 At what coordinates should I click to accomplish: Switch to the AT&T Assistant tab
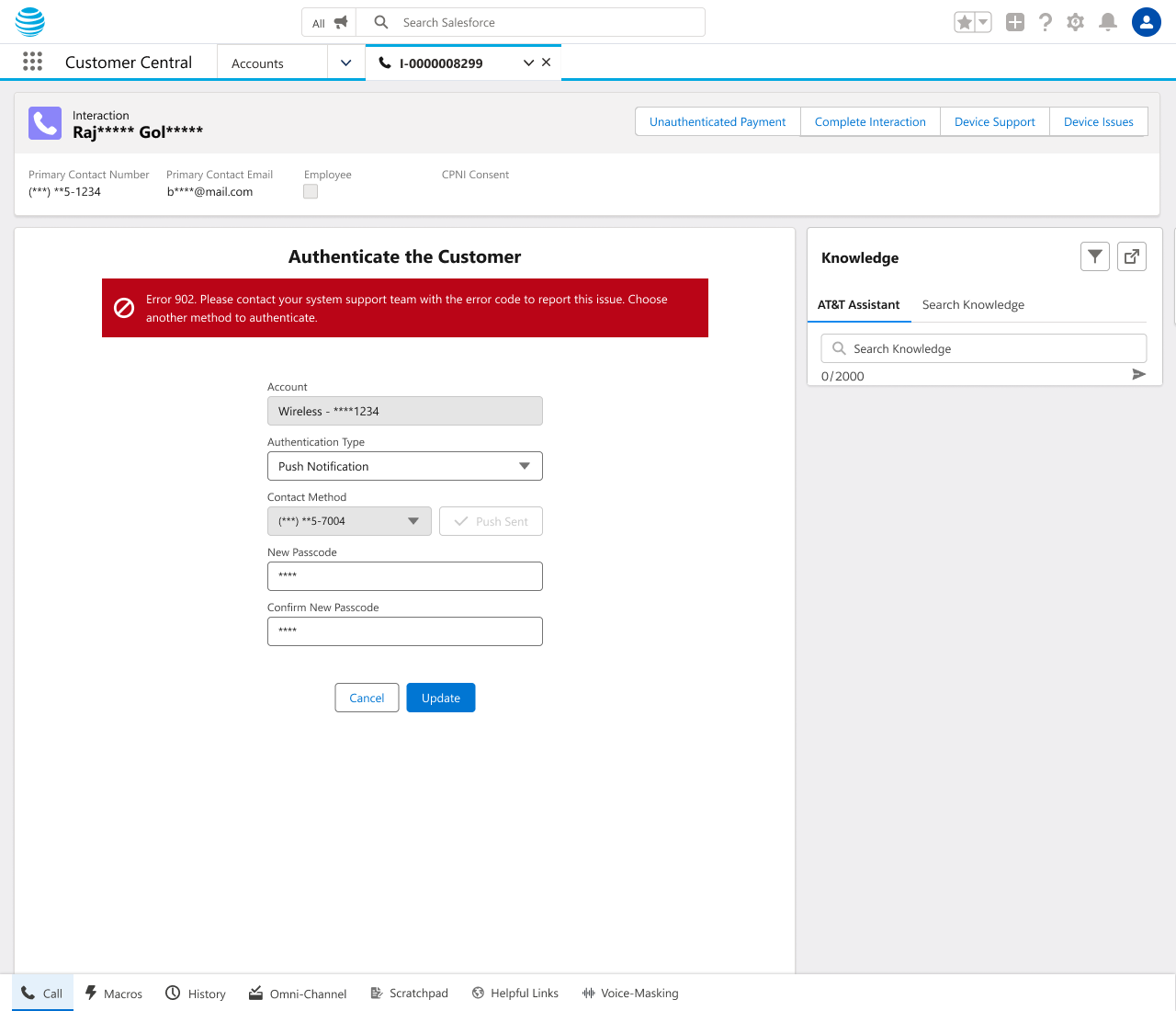click(859, 304)
